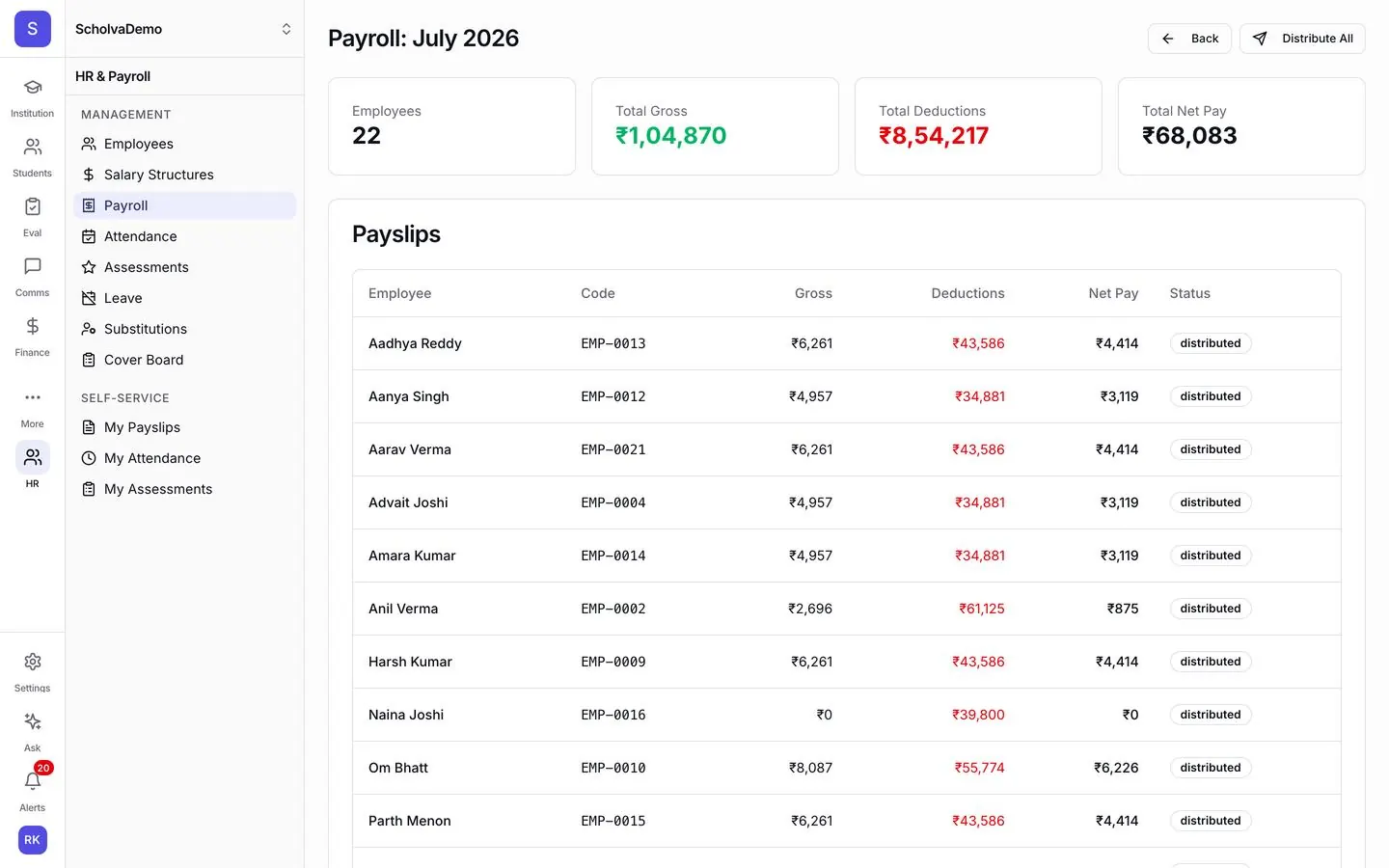The height and width of the screenshot is (868, 1389).
Task: Click the Salary Structures dollar icon
Action: pyautogui.click(x=89, y=175)
